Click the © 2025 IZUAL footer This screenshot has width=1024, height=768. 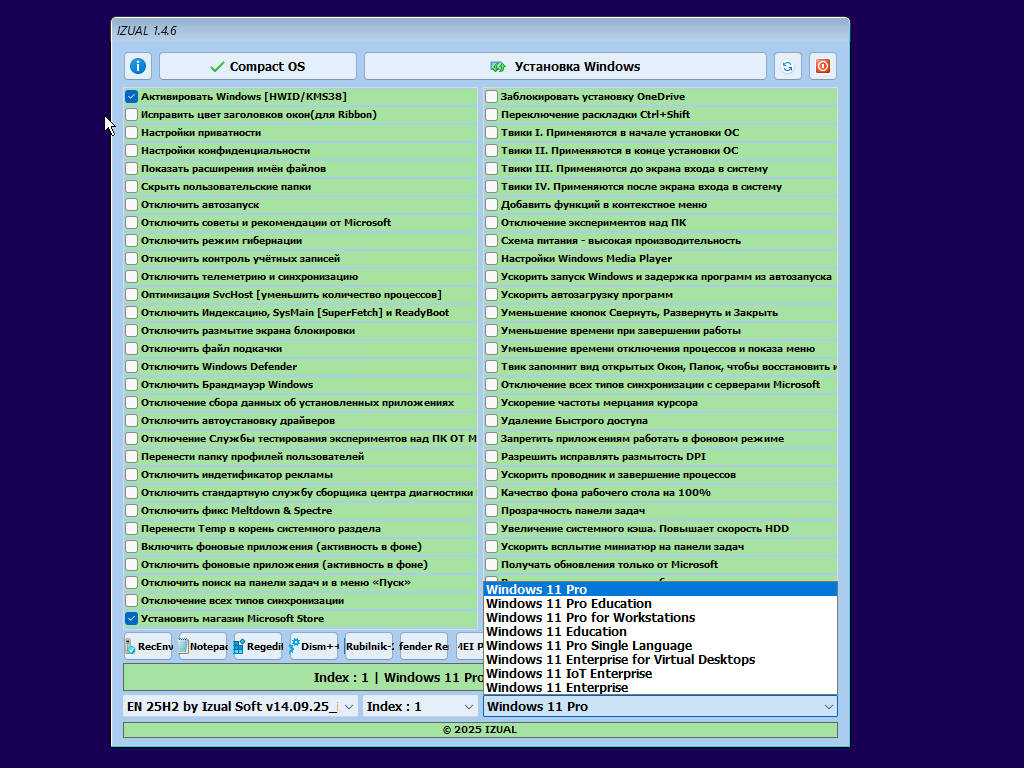(x=480, y=729)
